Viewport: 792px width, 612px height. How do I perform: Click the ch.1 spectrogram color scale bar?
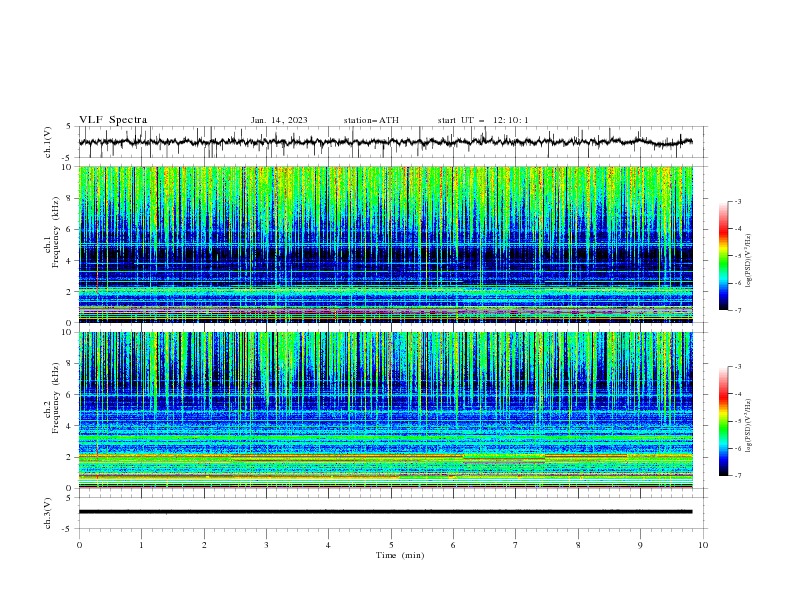click(724, 256)
